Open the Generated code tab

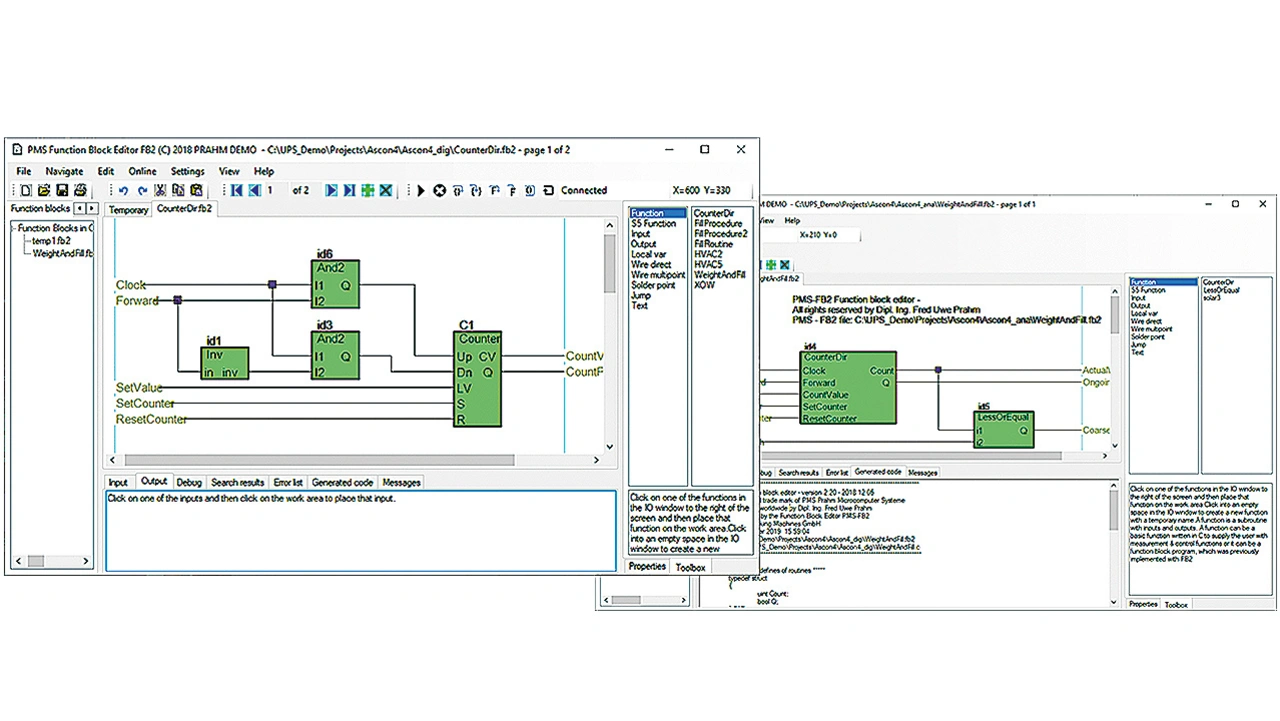tap(342, 482)
